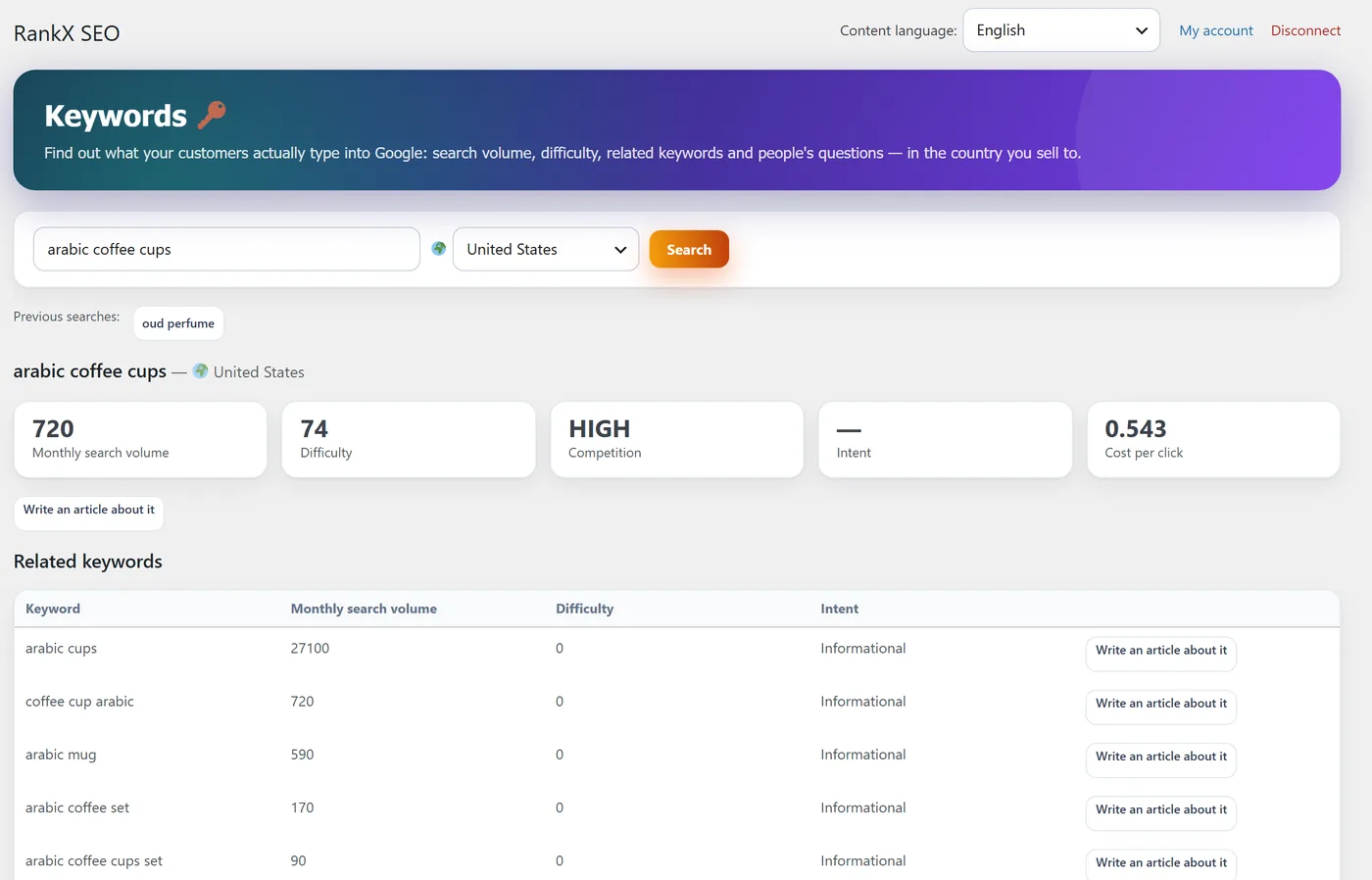Click the 'arabic coffee cups set' keyword cell
Screen dimensions: 1372x880
94,860
